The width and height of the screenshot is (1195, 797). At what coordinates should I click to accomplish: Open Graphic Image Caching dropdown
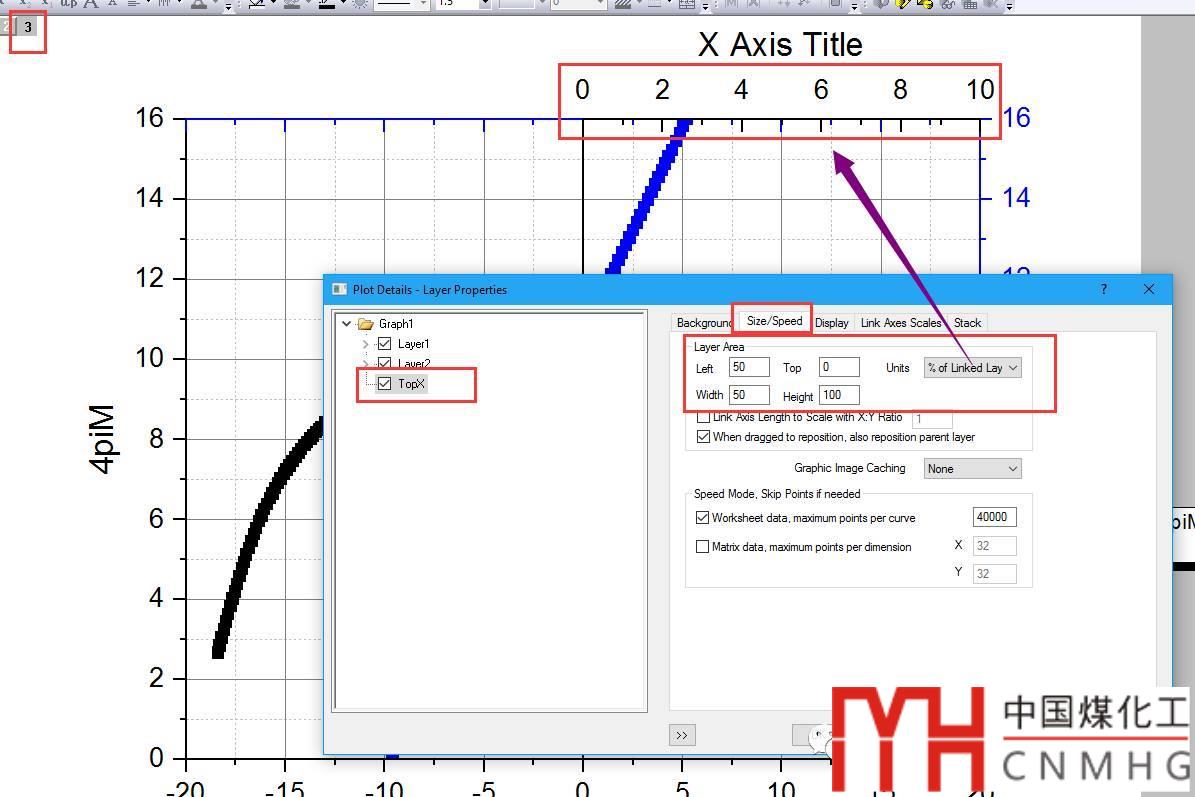tap(972, 469)
